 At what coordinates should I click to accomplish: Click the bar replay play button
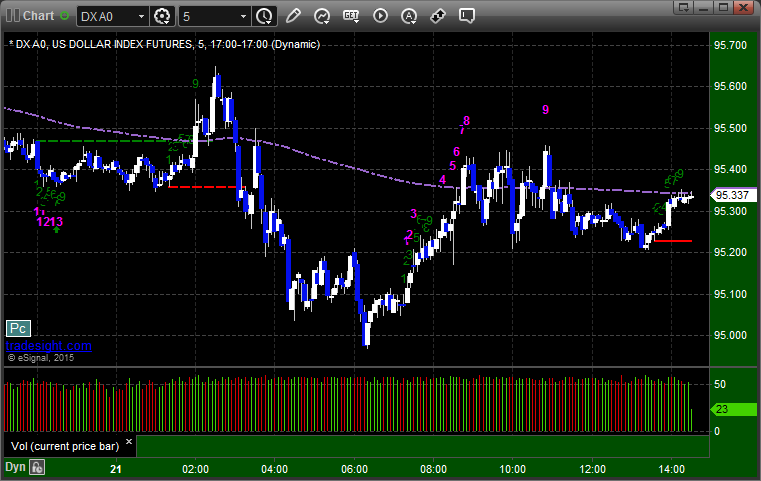(380, 16)
